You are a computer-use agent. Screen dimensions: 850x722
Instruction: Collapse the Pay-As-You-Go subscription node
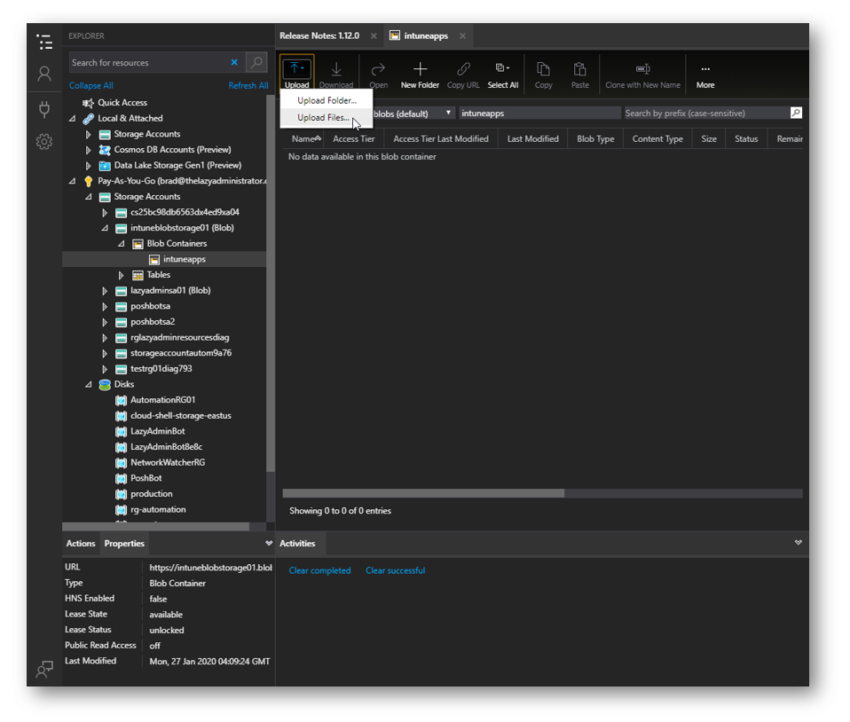coord(73,181)
